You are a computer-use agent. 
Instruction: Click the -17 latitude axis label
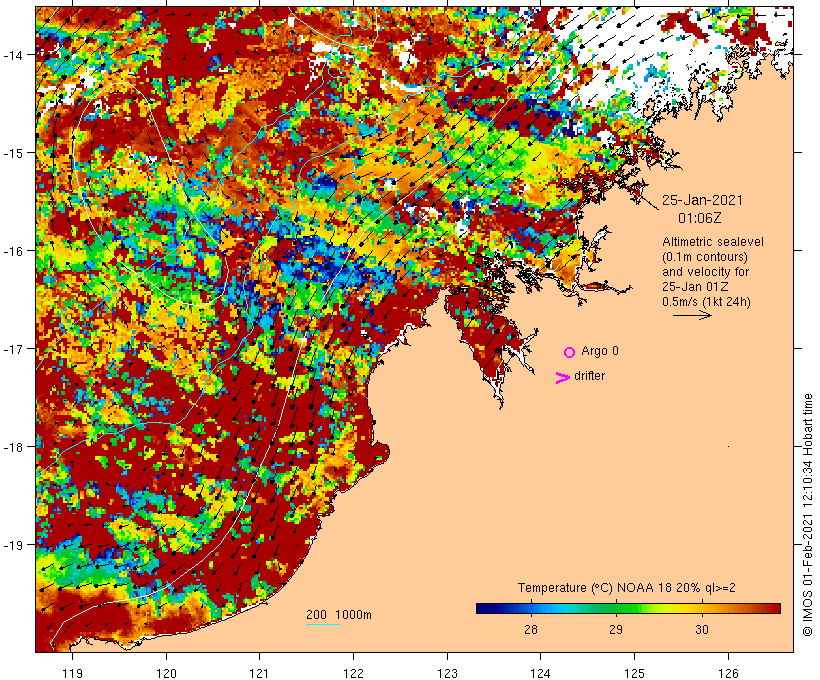tap(13, 348)
